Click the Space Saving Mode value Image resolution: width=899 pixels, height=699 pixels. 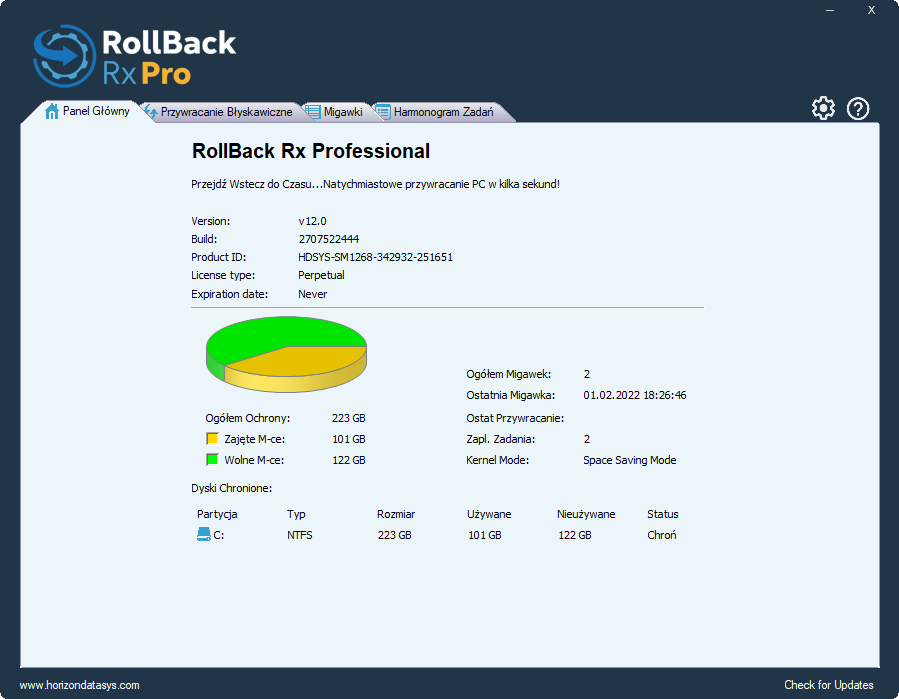click(x=630, y=460)
